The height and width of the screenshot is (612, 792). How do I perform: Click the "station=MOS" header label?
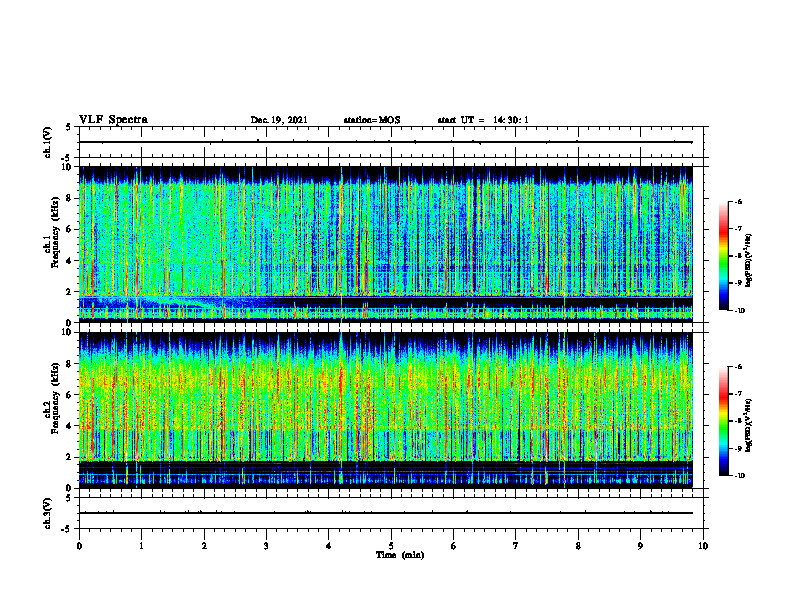[x=372, y=120]
